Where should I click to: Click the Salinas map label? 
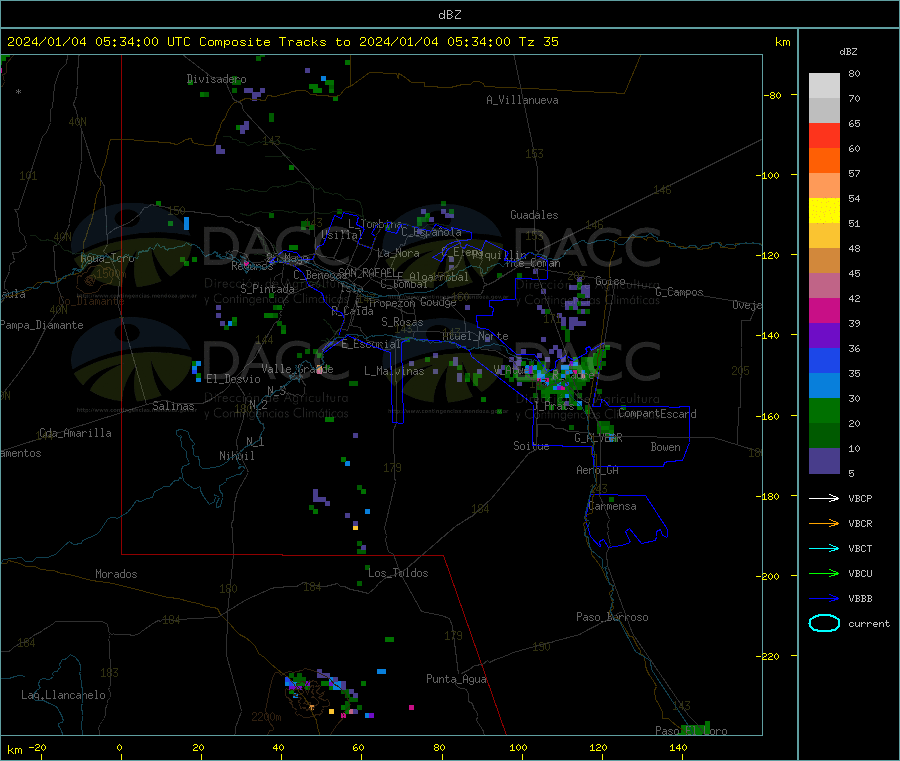173,406
